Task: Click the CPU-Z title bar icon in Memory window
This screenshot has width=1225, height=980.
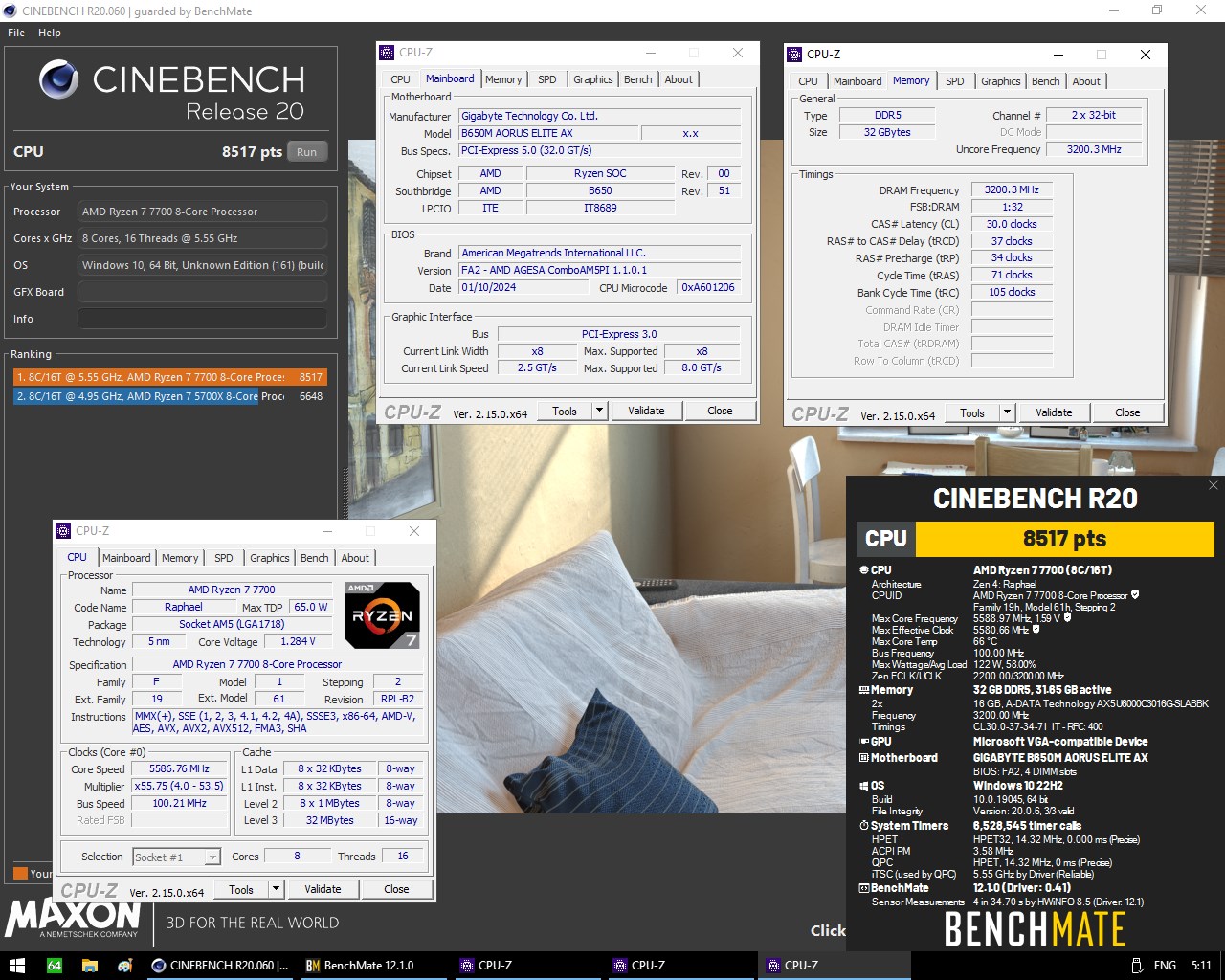Action: [794, 55]
